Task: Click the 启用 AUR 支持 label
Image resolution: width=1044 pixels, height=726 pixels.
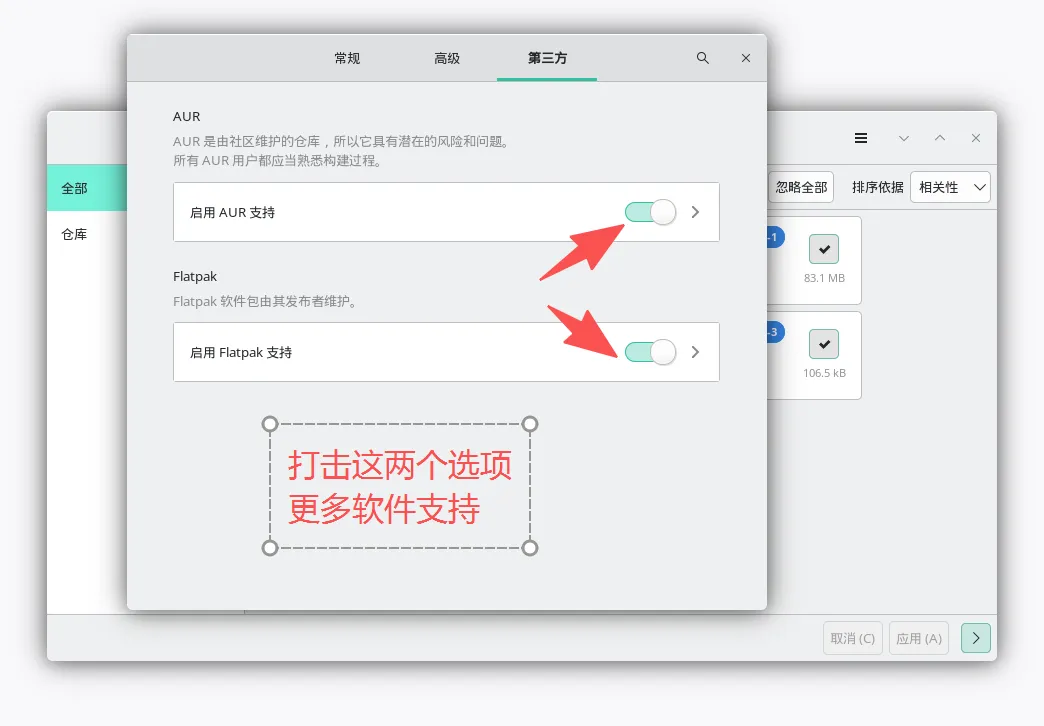Action: click(x=232, y=212)
